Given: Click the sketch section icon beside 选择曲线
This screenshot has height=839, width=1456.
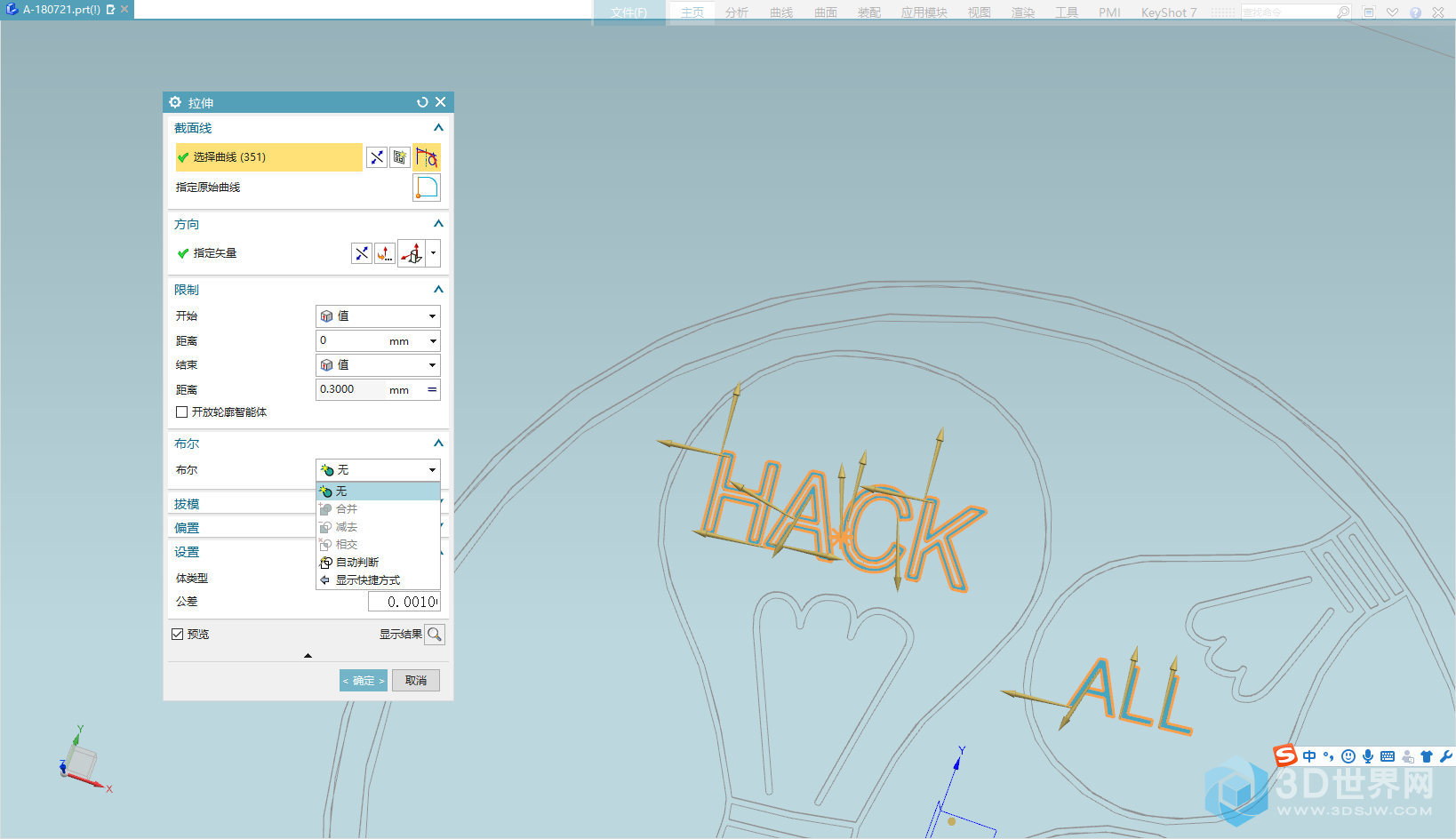Looking at the screenshot, I should (400, 157).
